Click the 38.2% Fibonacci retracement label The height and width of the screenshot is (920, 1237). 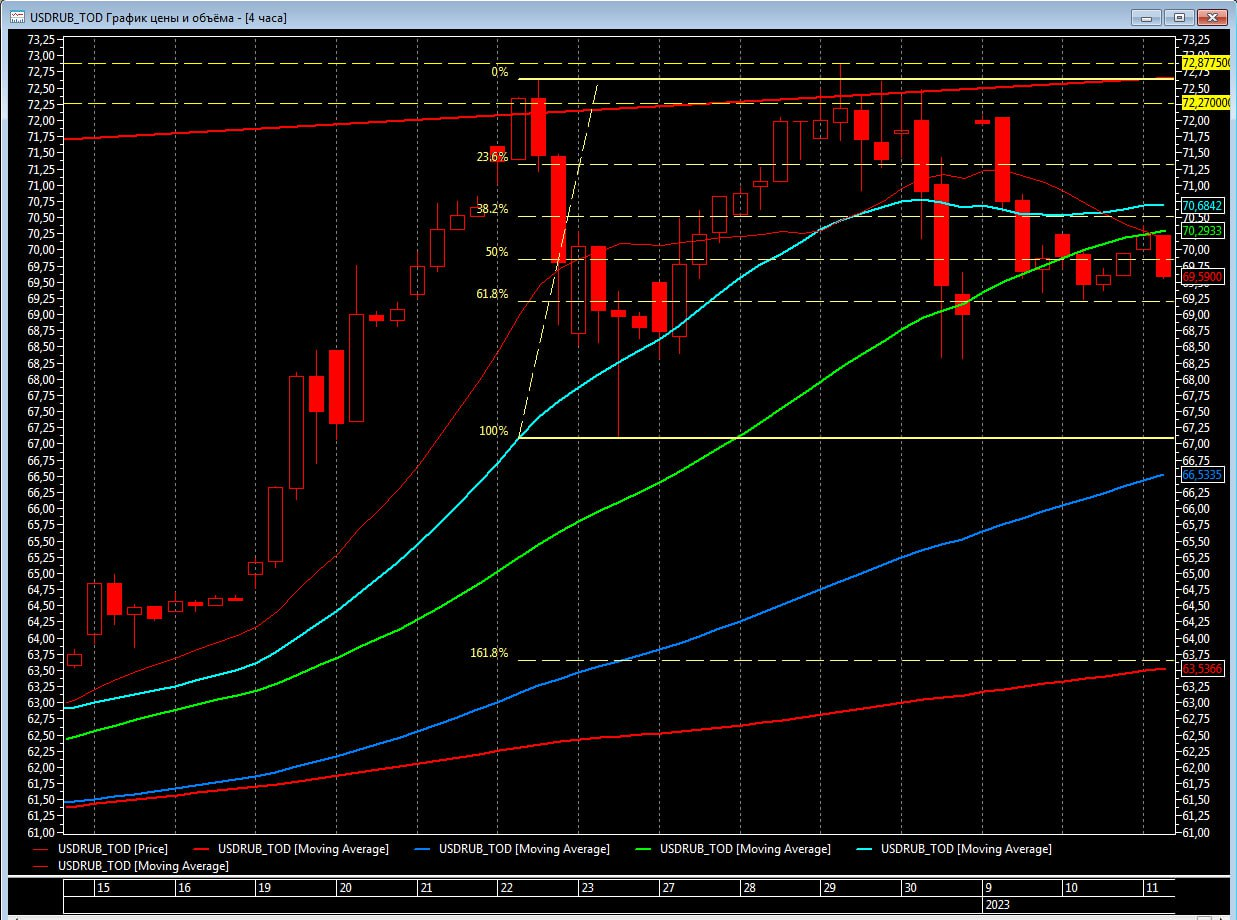492,209
